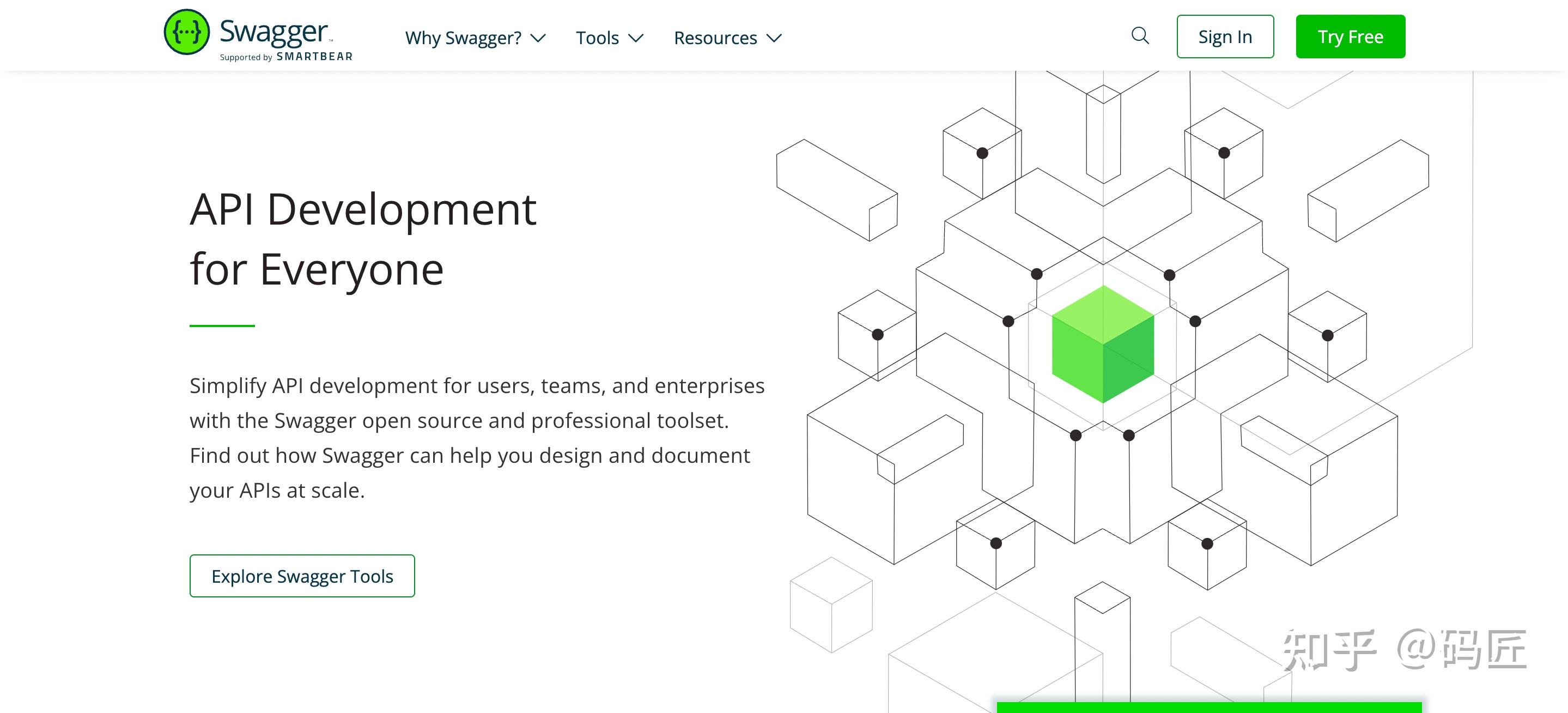1568x713 pixels.
Task: Open the Resources menu item
Action: 715,38
